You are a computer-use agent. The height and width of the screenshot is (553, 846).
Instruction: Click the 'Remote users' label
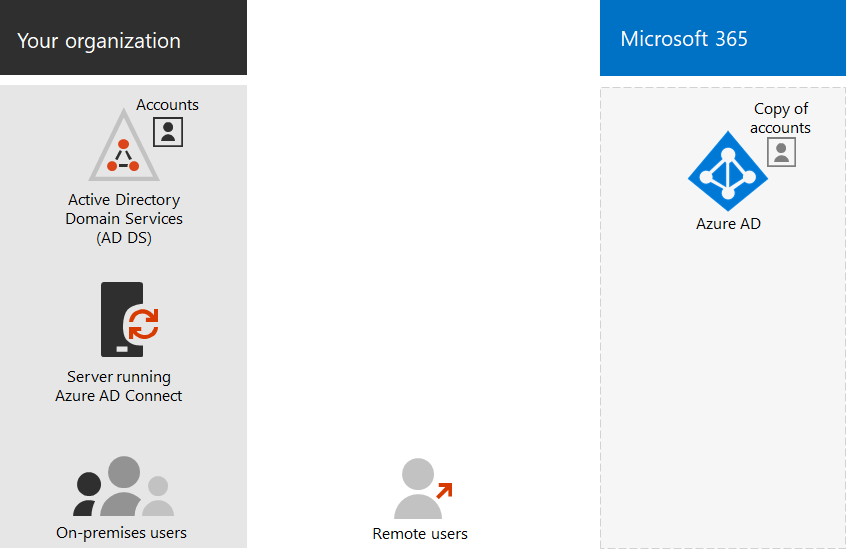coord(420,534)
